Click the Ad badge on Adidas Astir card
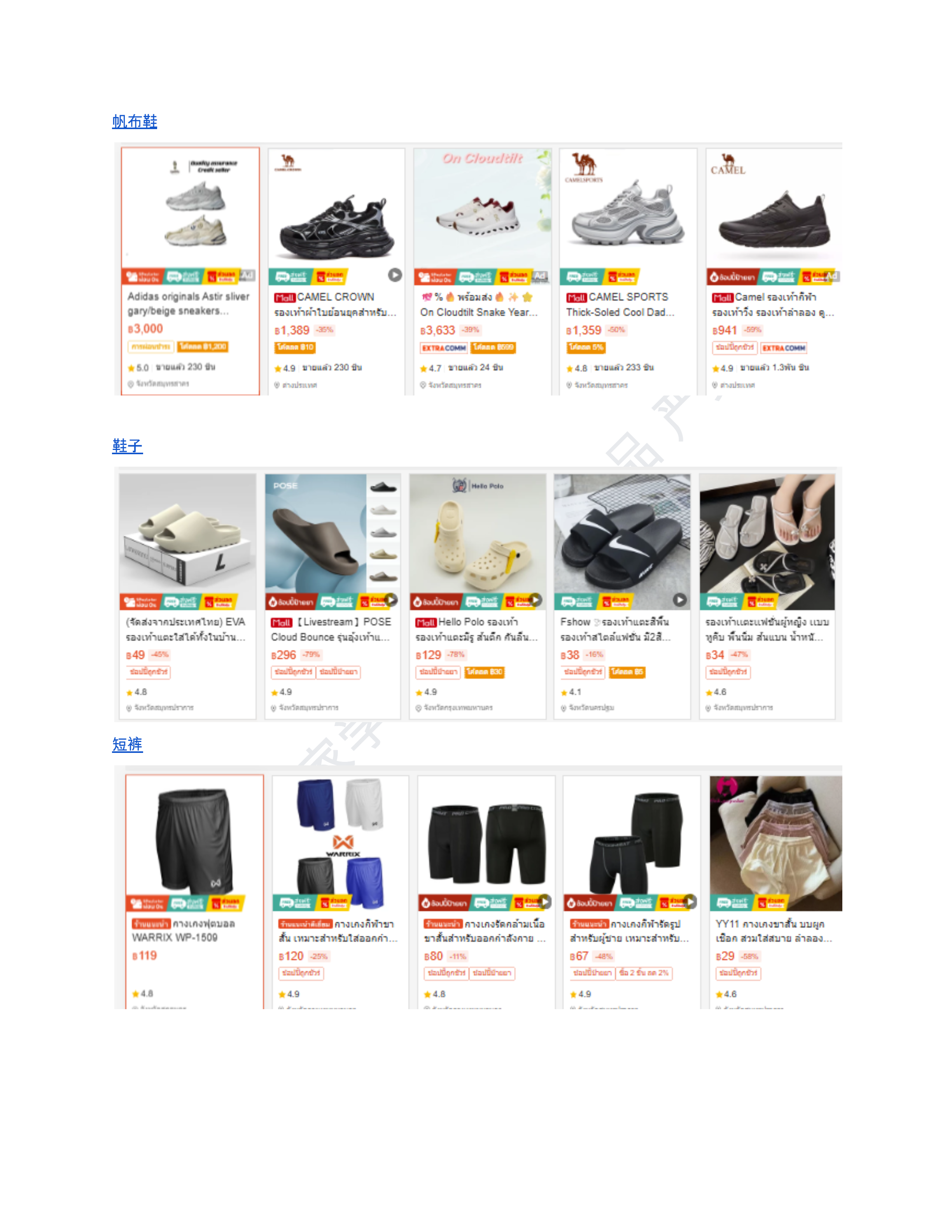Screen dimensions: 952x1232 click(x=248, y=275)
